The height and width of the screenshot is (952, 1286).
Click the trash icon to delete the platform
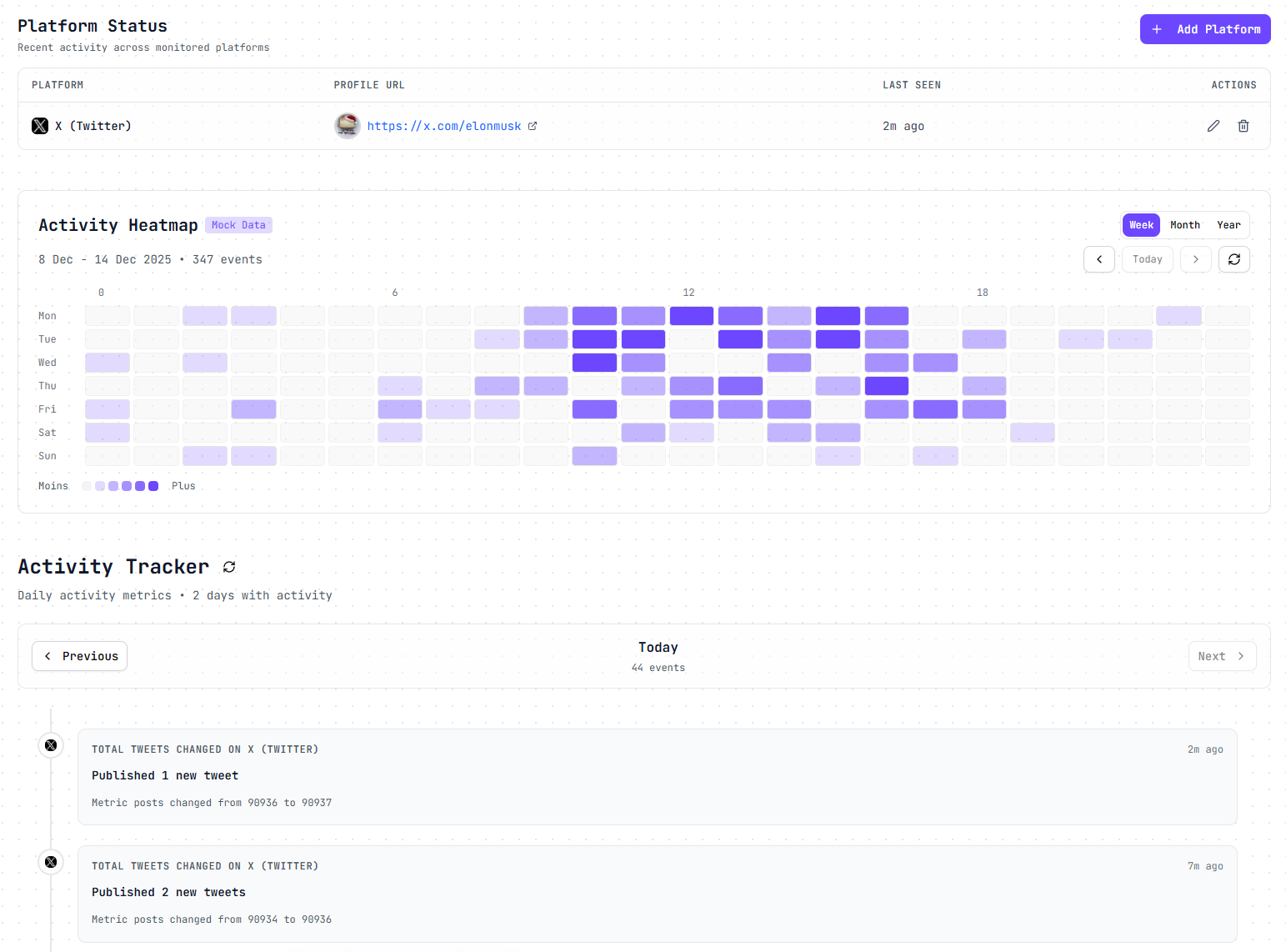coord(1243,126)
